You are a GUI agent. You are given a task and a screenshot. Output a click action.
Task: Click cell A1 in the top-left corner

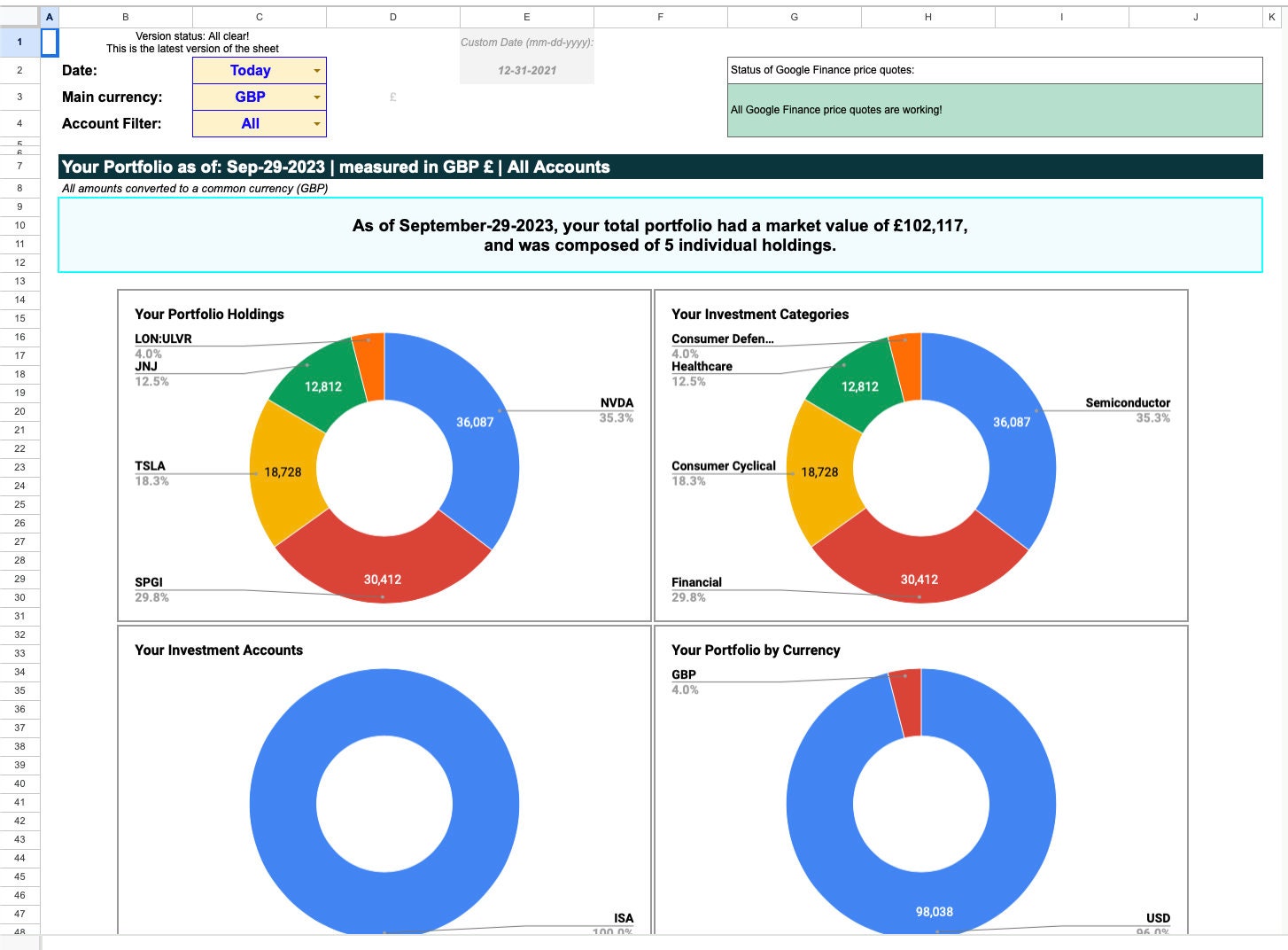click(50, 42)
